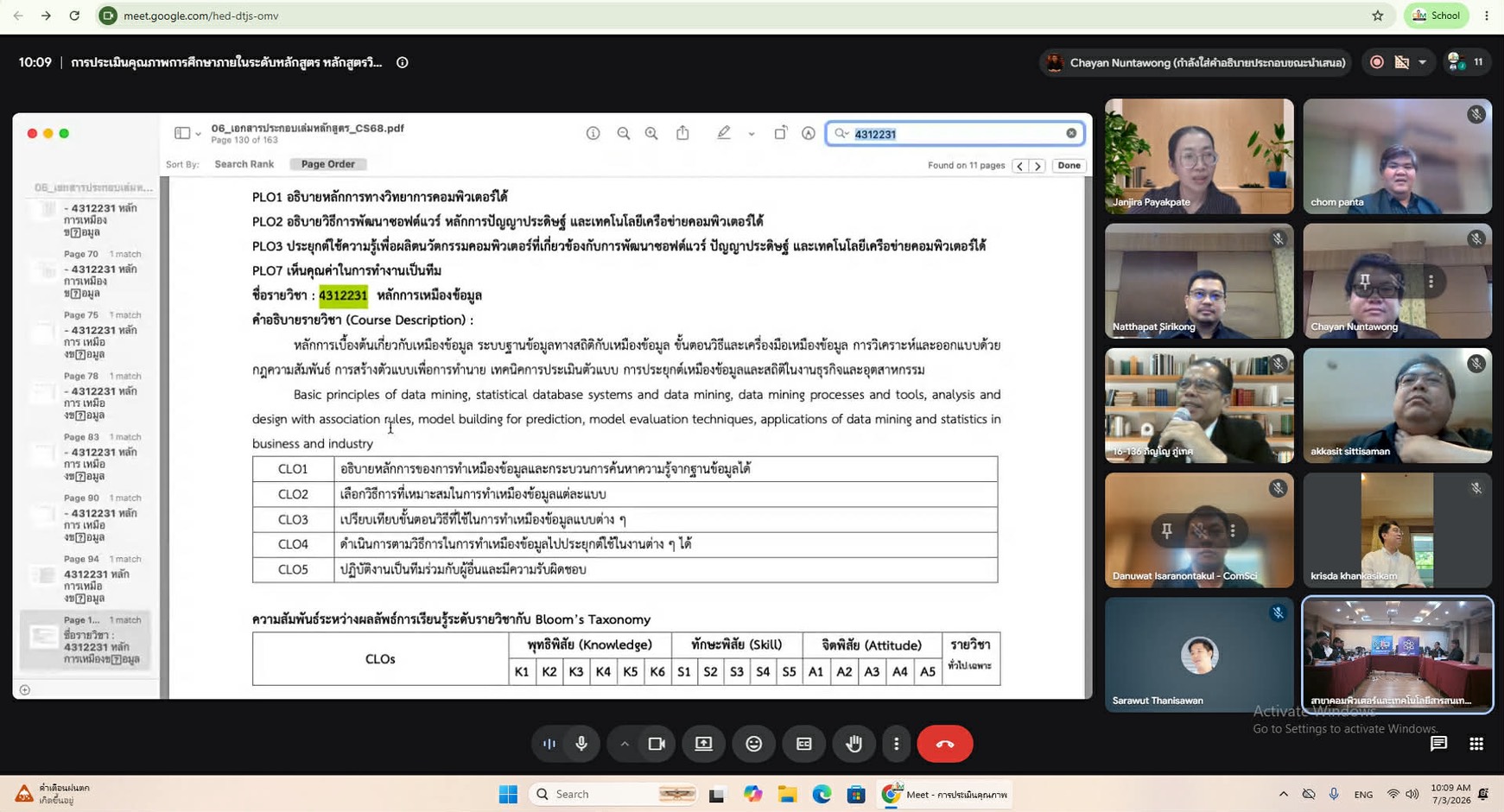This screenshot has height=812, width=1504.
Task: Expand video settings chevron
Action: (x=624, y=744)
